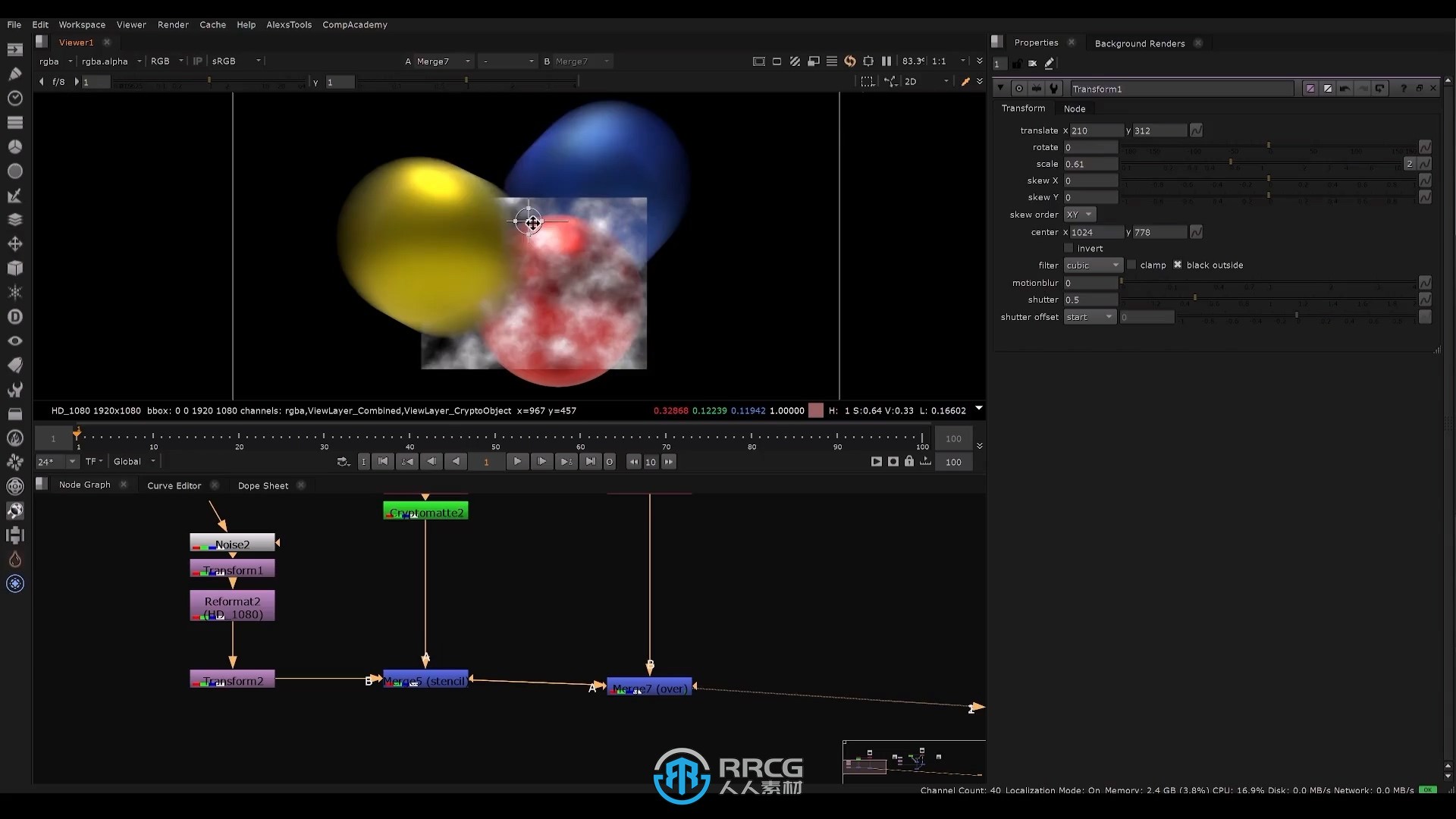This screenshot has height=819, width=1456.
Task: Open the Transform nodes four-arrow icon
Action: click(15, 244)
